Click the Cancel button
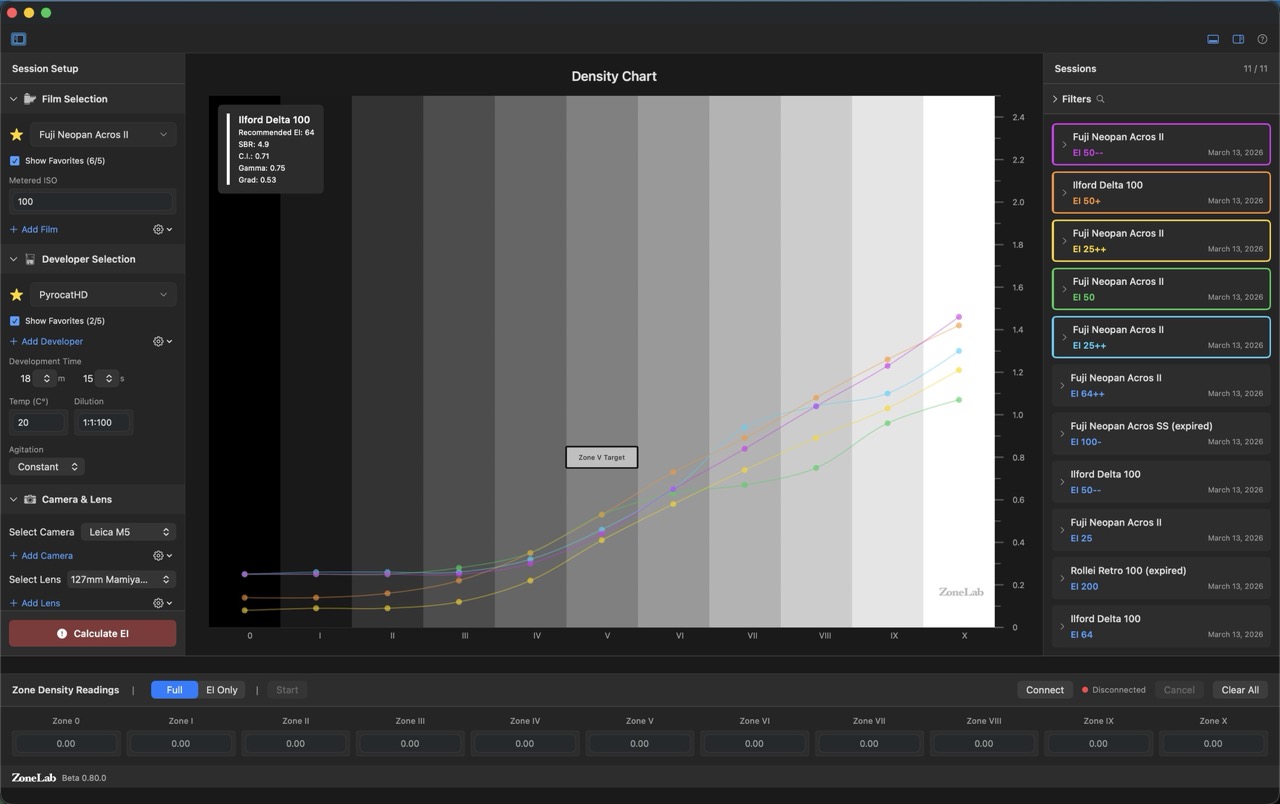1280x804 pixels. (x=1179, y=690)
